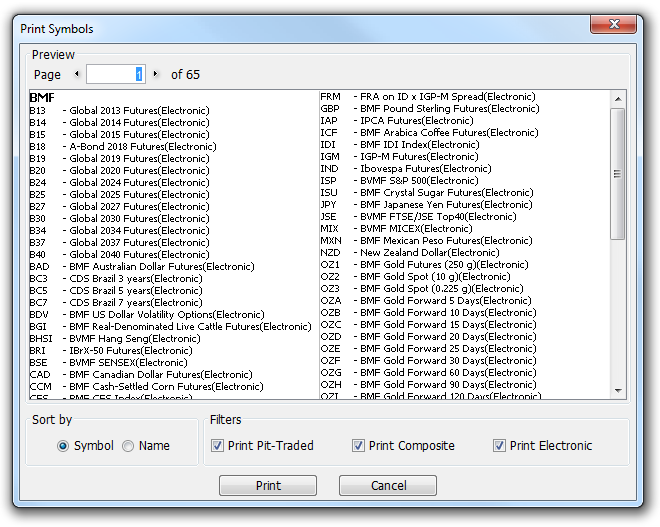Click the OZA Gold Forward 5 Days row
The image size is (660, 527).
[x=426, y=301]
